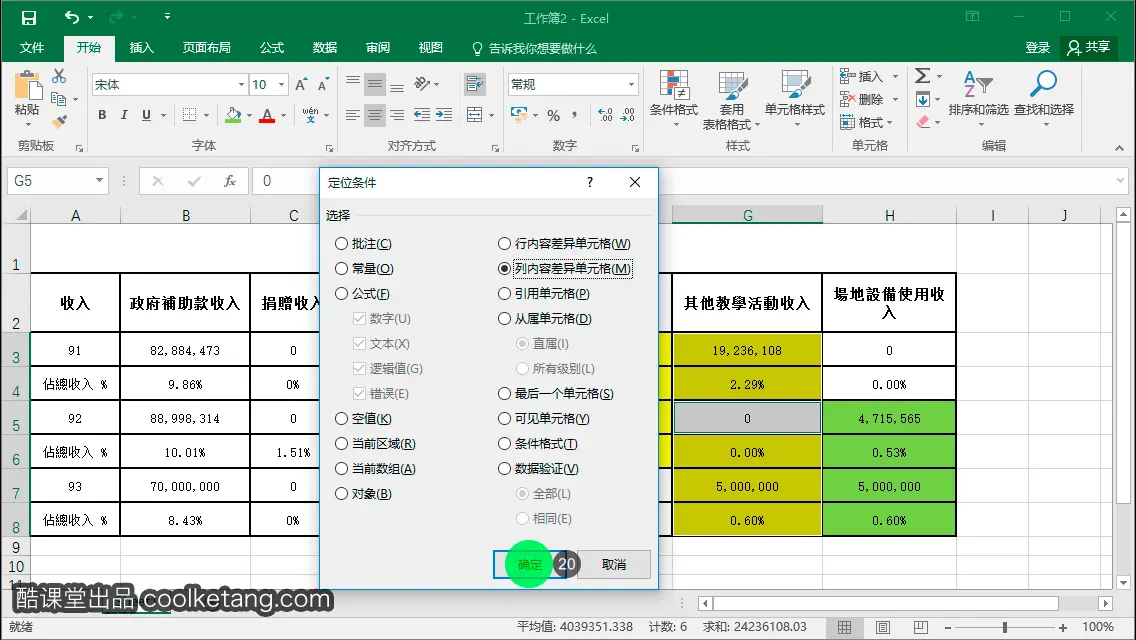Apply the yellow fill color bucket
Image resolution: width=1136 pixels, height=640 pixels.
tap(233, 115)
